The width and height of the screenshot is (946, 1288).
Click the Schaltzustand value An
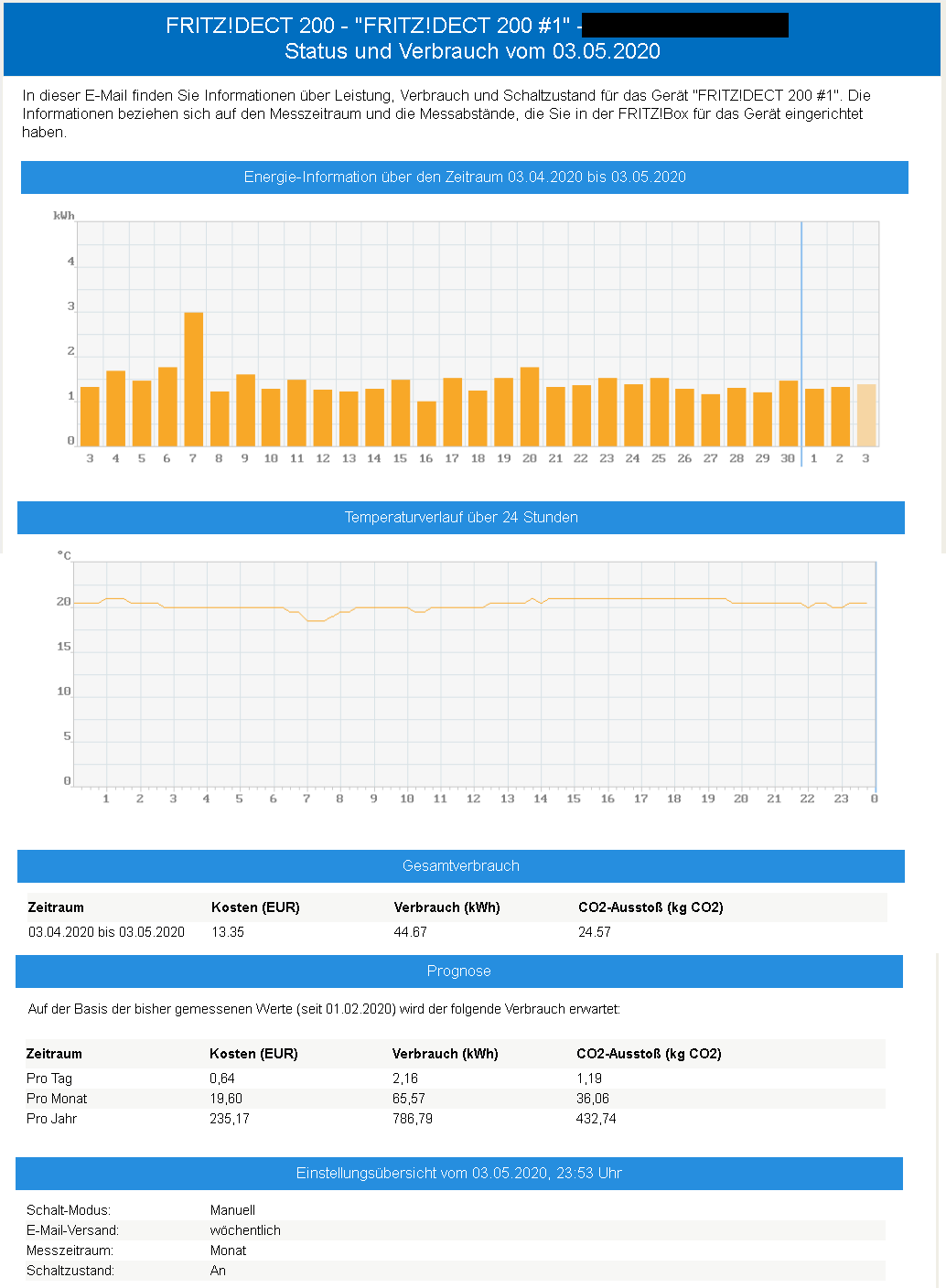(x=218, y=1270)
